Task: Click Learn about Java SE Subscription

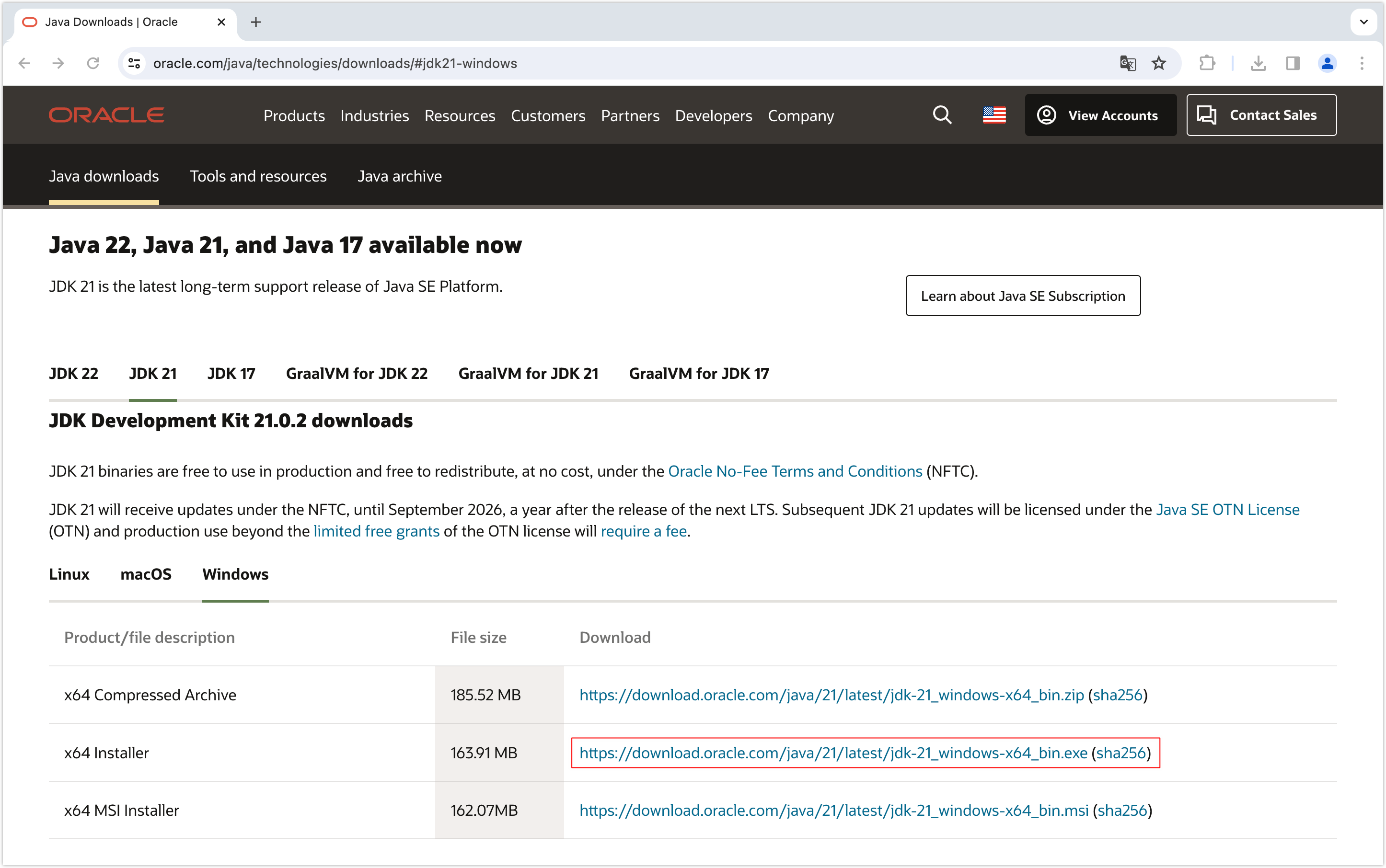Action: [1022, 296]
